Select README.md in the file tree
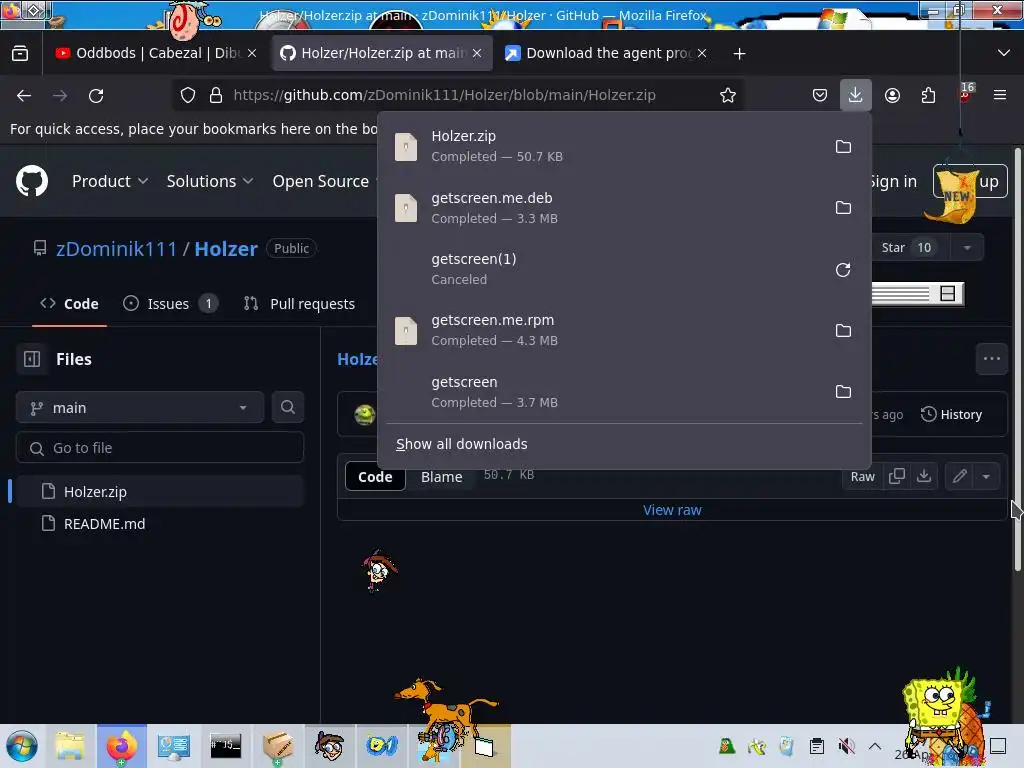 (x=159, y=524)
